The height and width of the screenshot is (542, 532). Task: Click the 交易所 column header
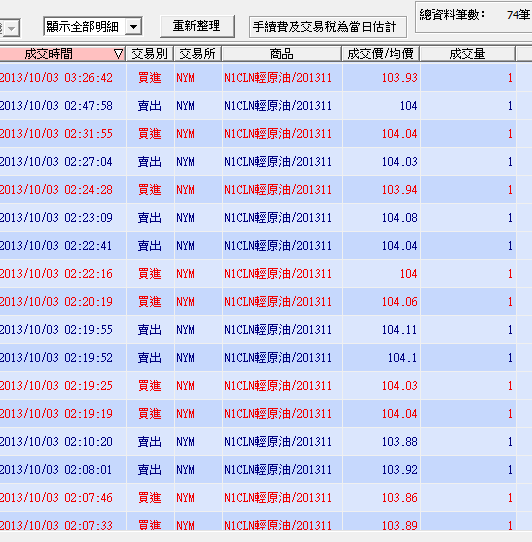coord(197,54)
